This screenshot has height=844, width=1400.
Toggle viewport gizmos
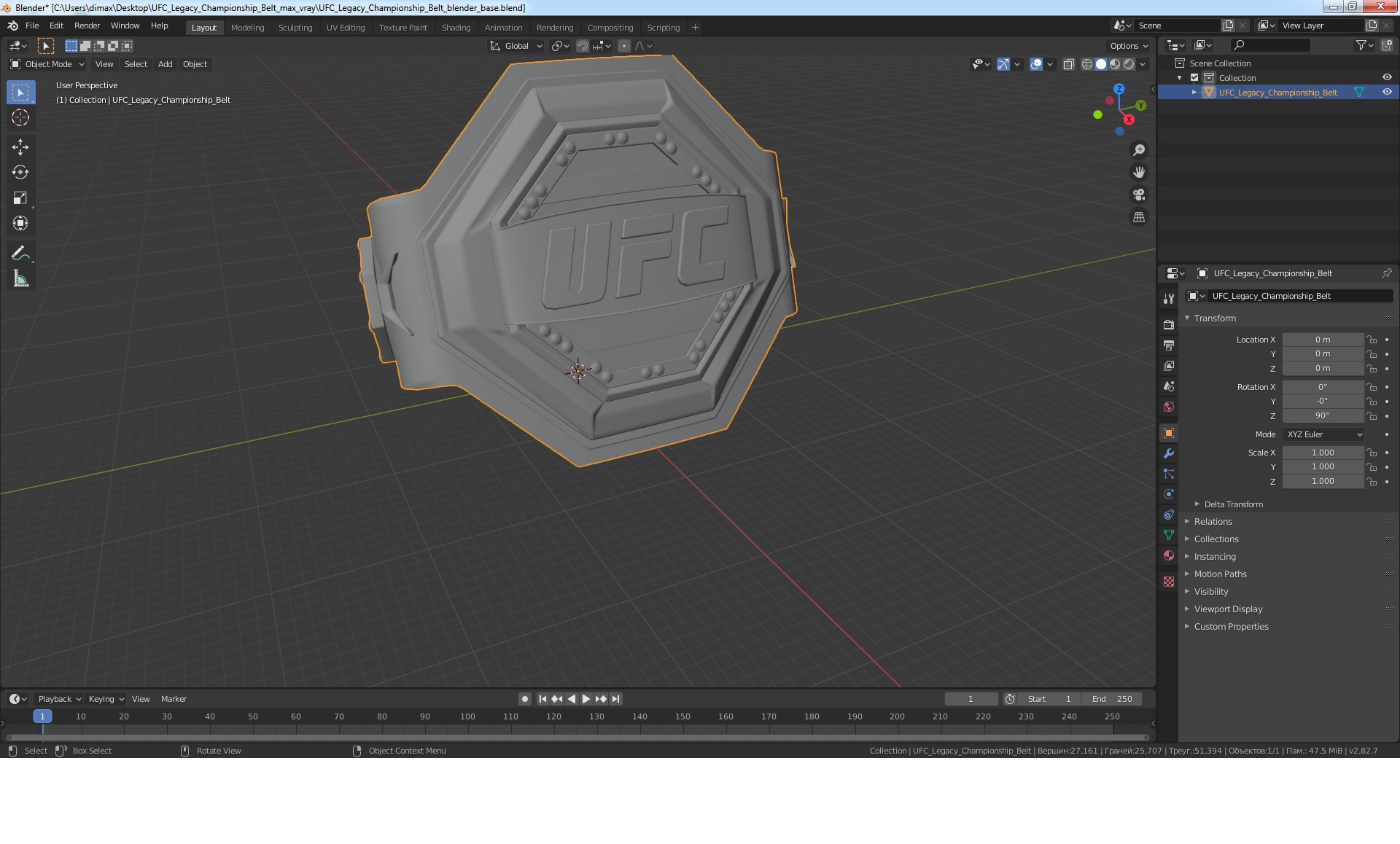pos(1003,64)
